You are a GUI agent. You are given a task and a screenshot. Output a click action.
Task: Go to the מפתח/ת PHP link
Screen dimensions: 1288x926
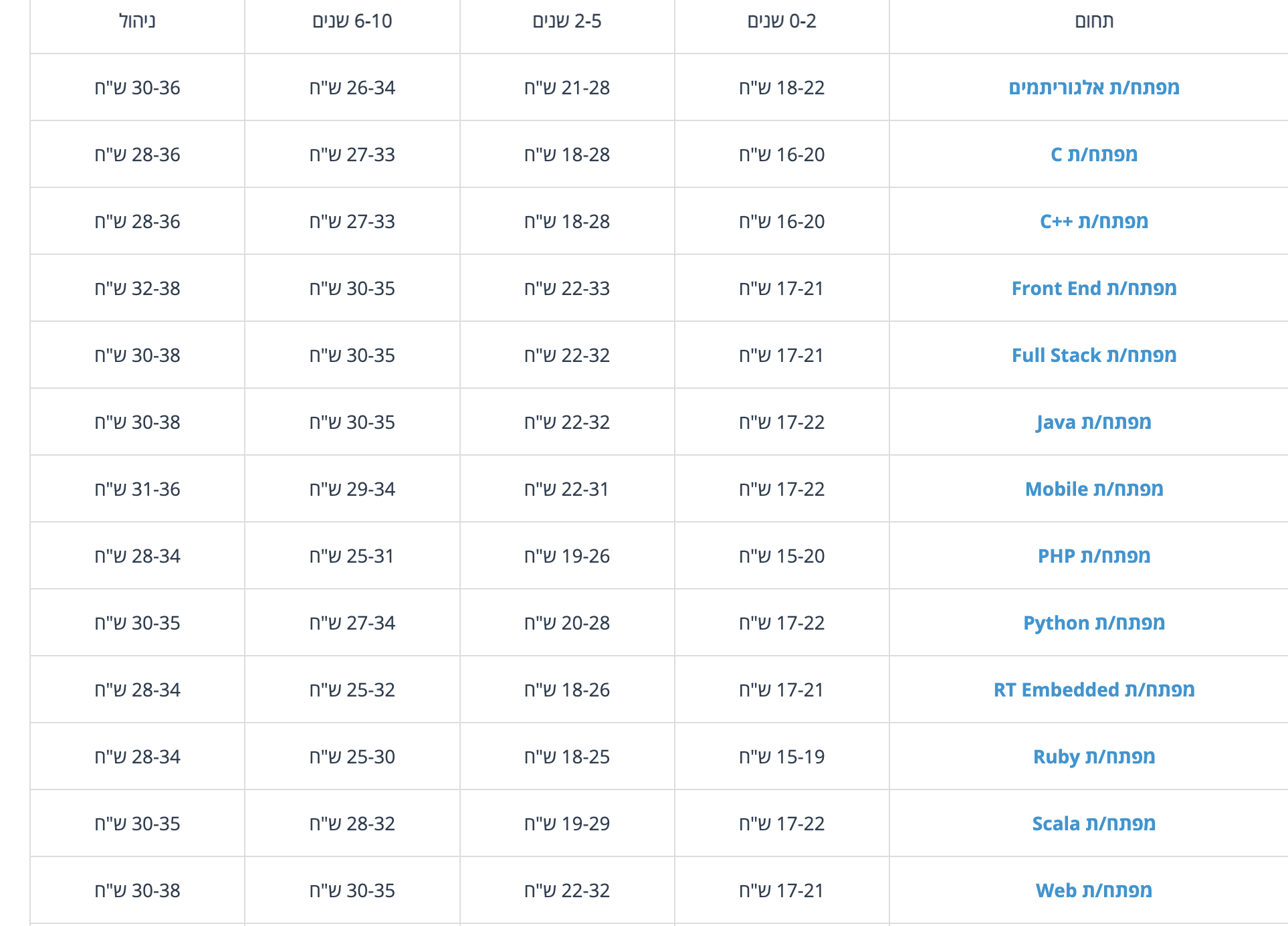(x=1093, y=556)
